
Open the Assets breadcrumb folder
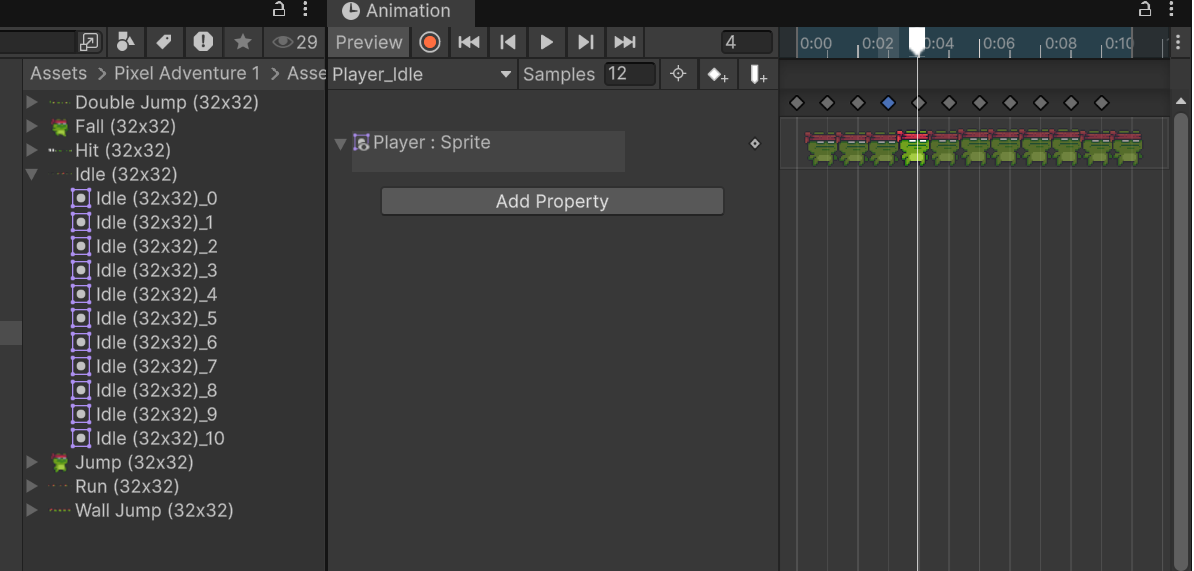click(x=59, y=74)
